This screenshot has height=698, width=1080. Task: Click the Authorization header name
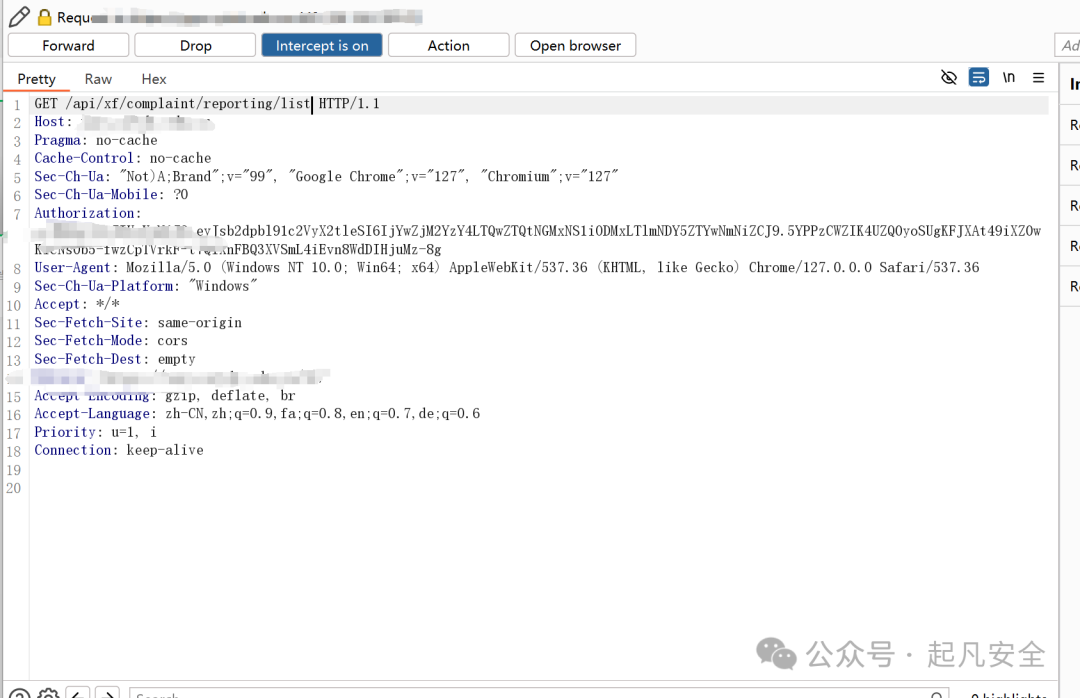click(x=87, y=214)
